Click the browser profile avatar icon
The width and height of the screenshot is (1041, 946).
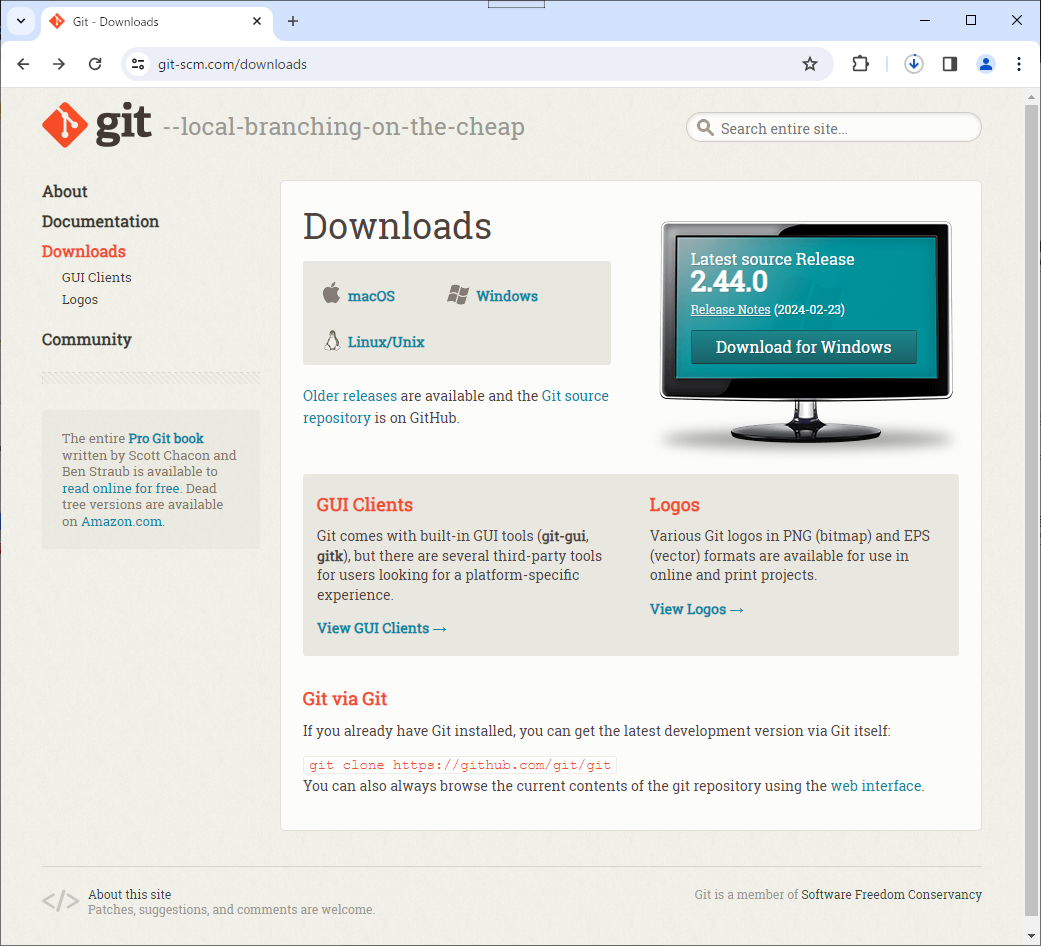coord(986,63)
